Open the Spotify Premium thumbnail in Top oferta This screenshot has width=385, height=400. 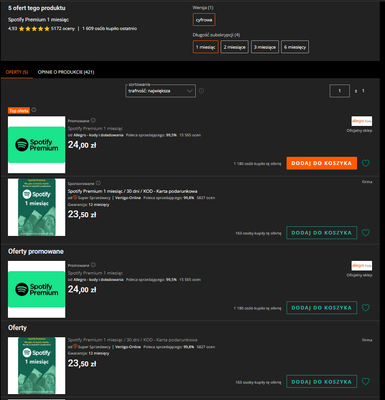(x=37, y=145)
